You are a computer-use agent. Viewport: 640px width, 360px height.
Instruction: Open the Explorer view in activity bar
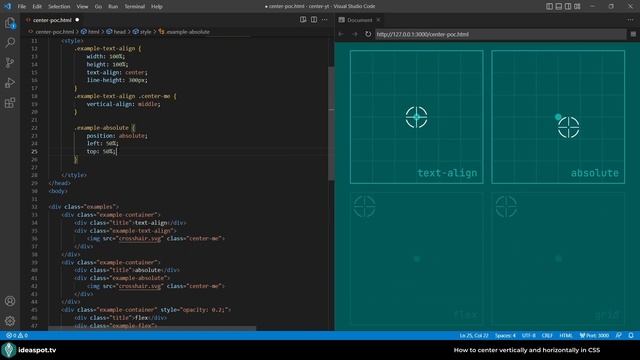click(x=10, y=23)
